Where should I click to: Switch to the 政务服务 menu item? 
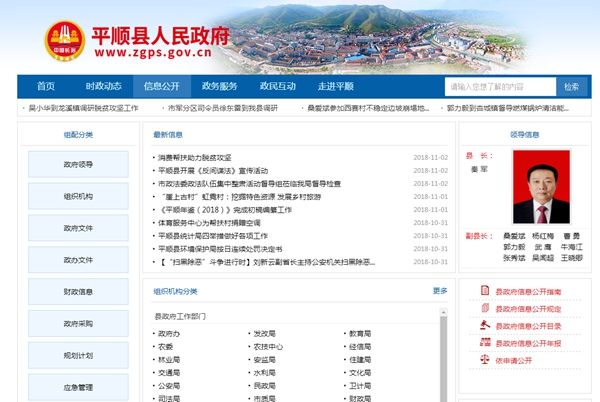pos(220,87)
